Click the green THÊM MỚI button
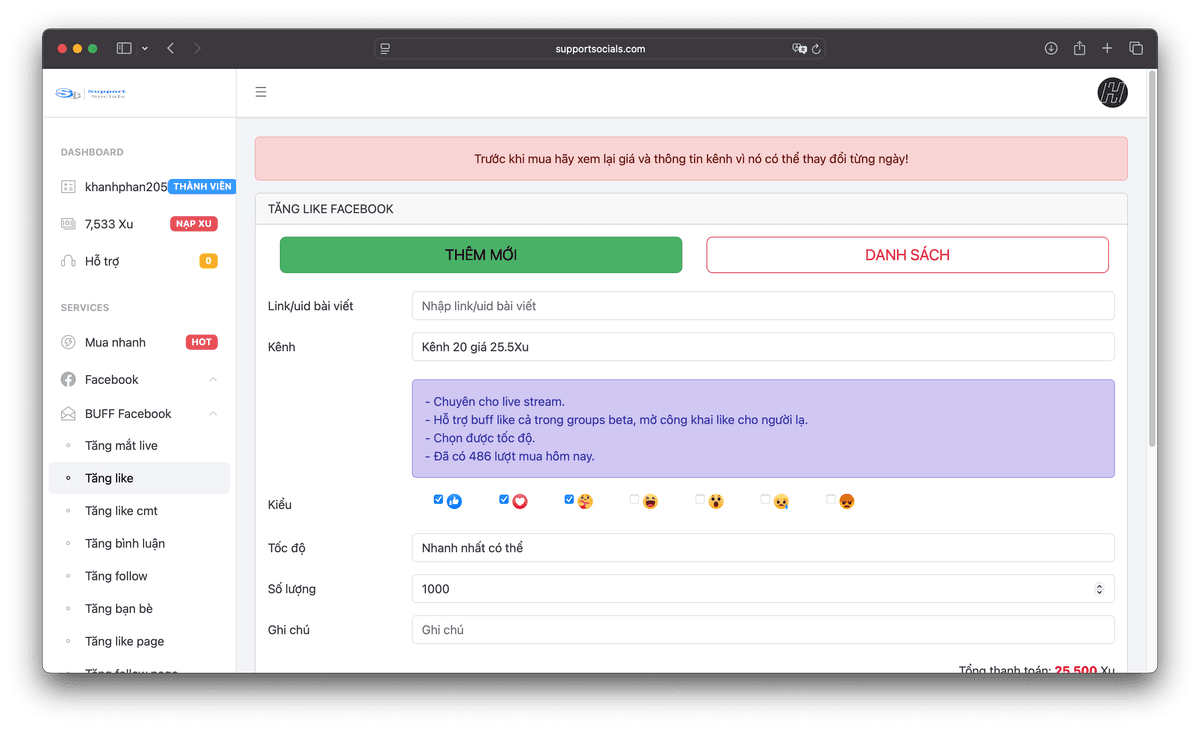Screen dimensions: 1200x729 (480, 255)
